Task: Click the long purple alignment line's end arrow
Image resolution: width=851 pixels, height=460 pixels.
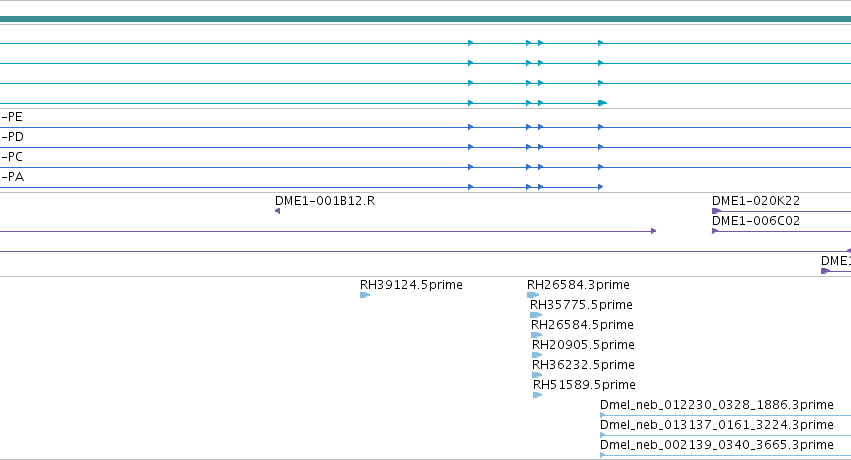Action: 653,231
